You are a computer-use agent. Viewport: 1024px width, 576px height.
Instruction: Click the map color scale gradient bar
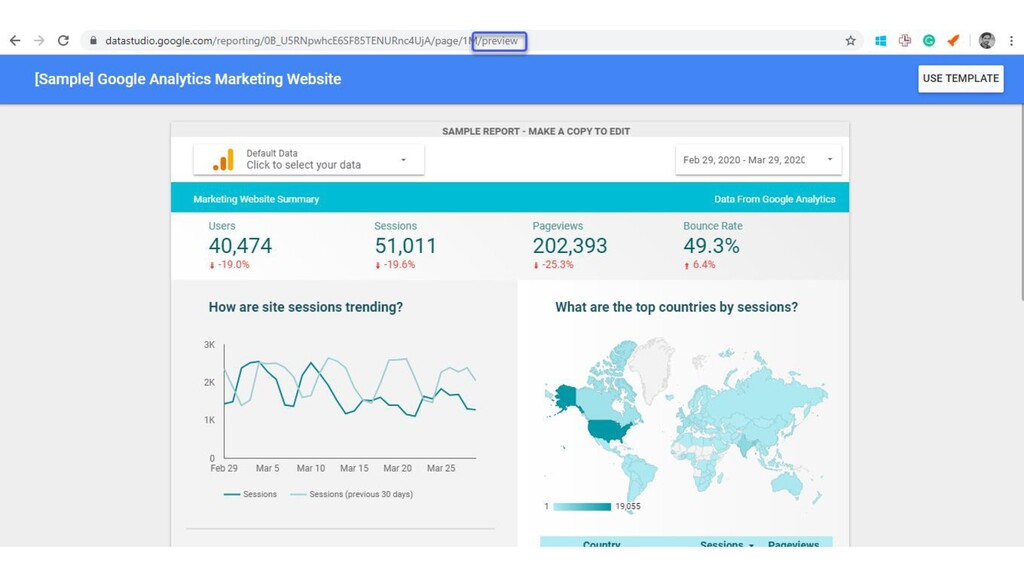click(x=582, y=507)
